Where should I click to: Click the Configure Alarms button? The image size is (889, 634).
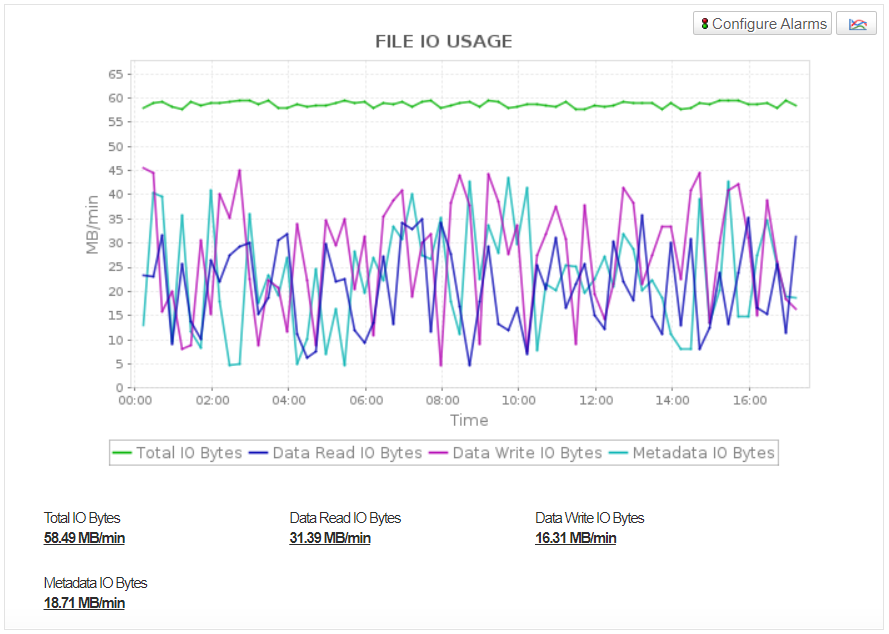(762, 24)
